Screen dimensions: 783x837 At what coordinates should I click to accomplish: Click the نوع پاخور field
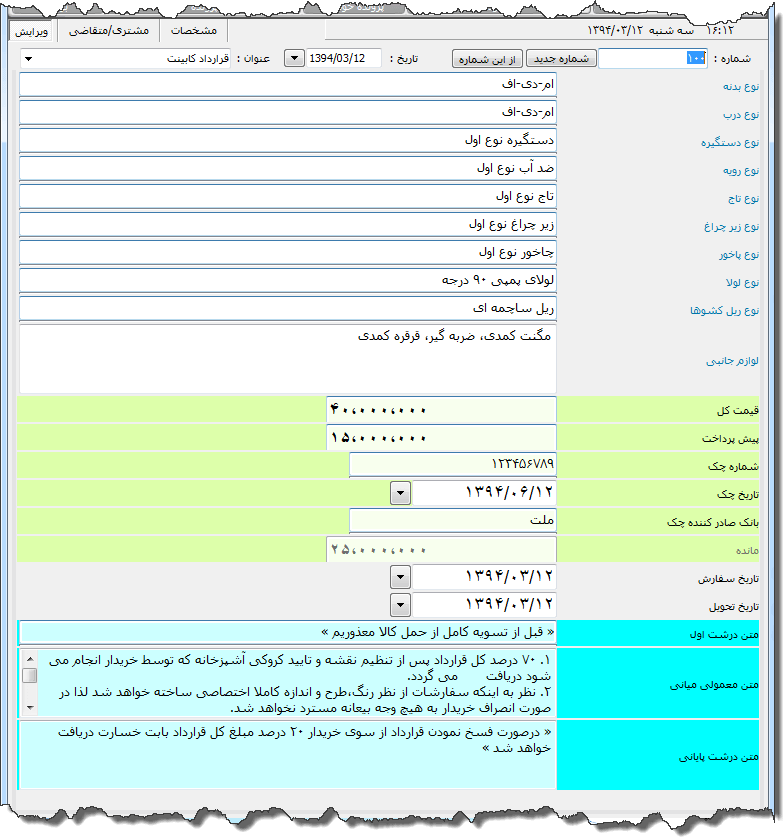pyautogui.click(x=288, y=252)
